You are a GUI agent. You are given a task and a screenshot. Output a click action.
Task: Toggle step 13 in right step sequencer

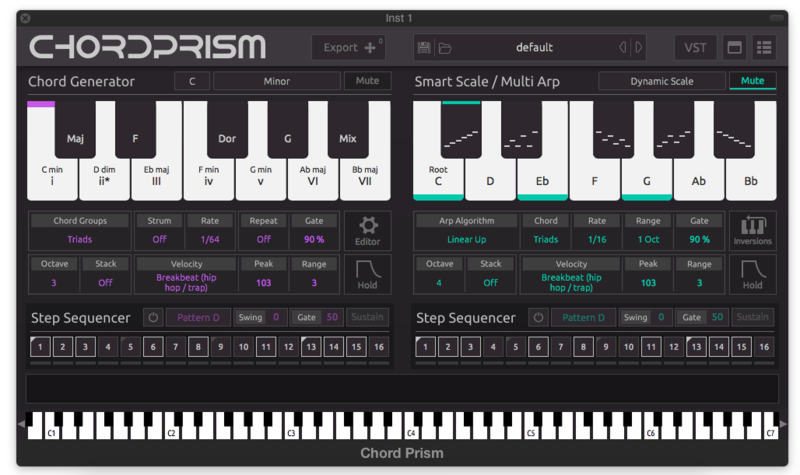tap(696, 347)
